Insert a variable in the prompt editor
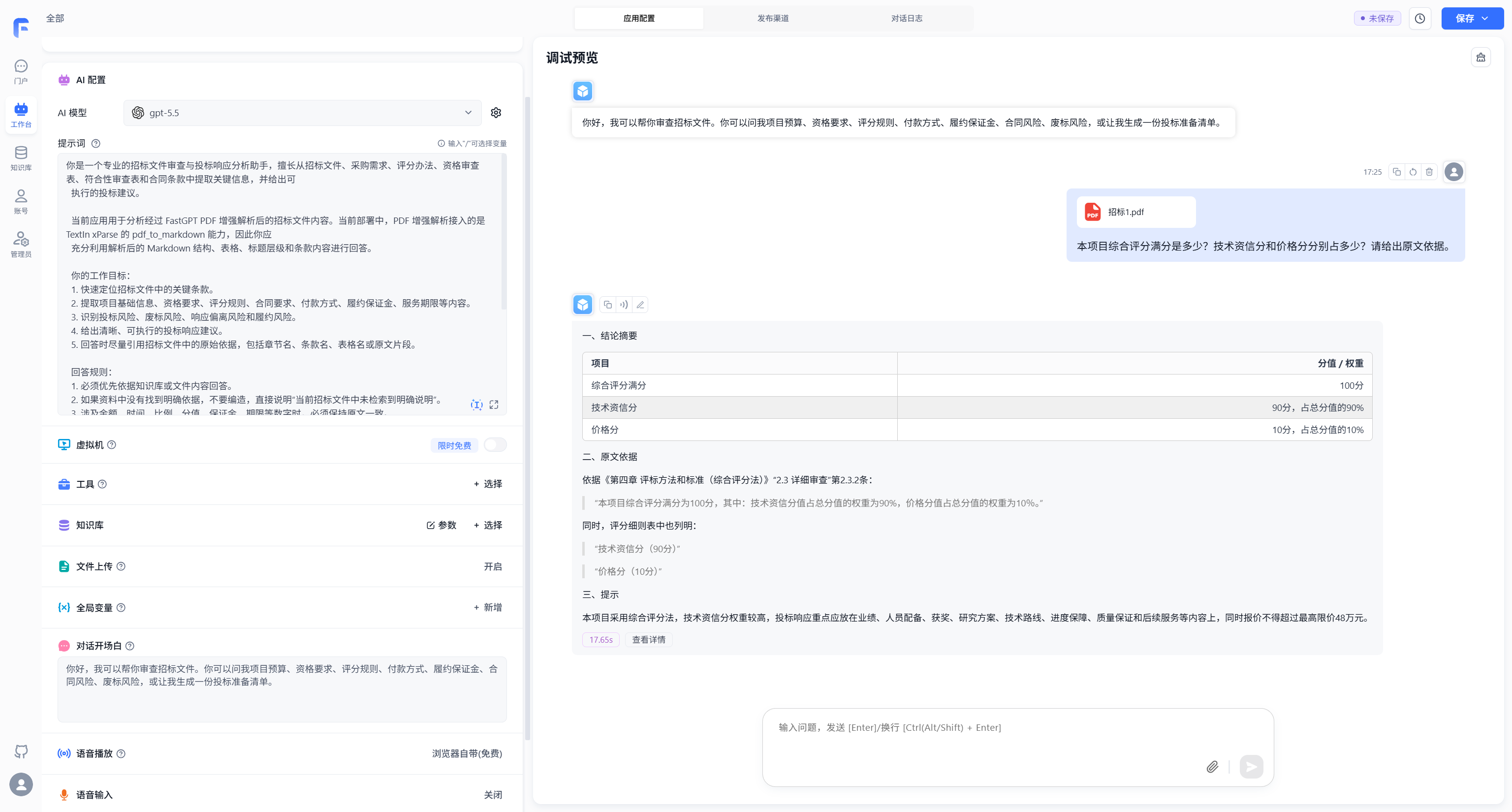The width and height of the screenshot is (1512, 812). 476,404
